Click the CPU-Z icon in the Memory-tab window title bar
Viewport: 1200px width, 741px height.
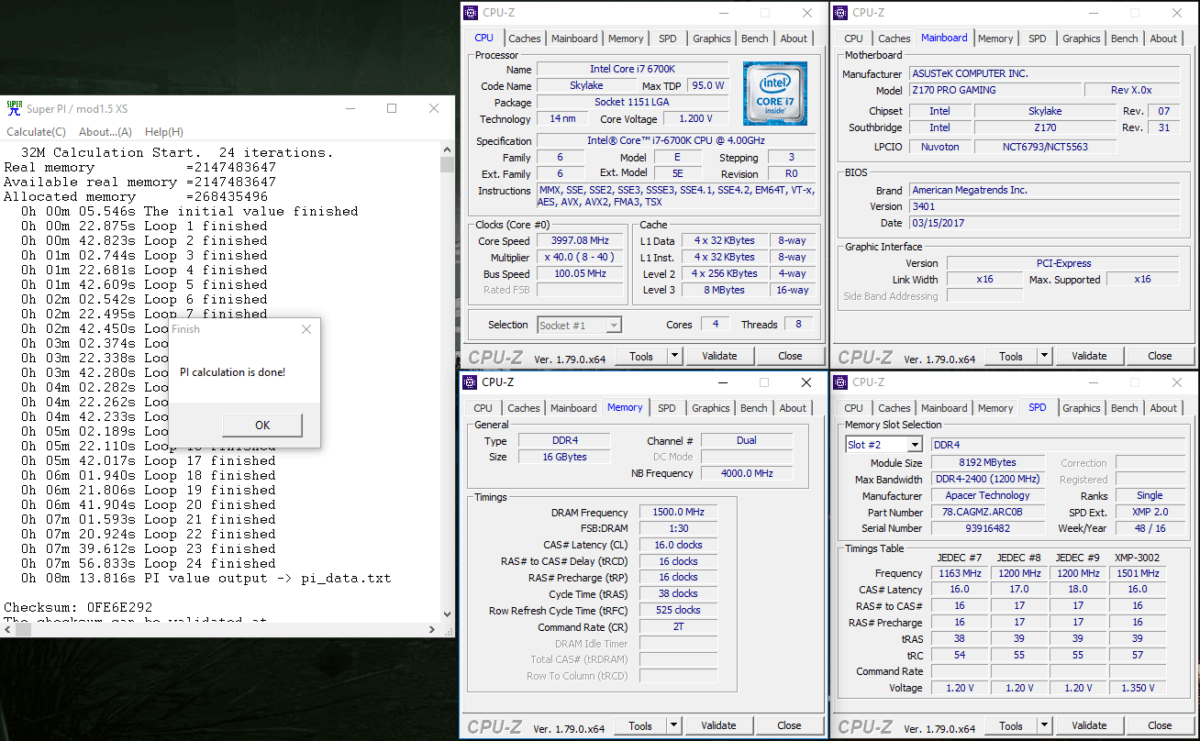click(471, 382)
